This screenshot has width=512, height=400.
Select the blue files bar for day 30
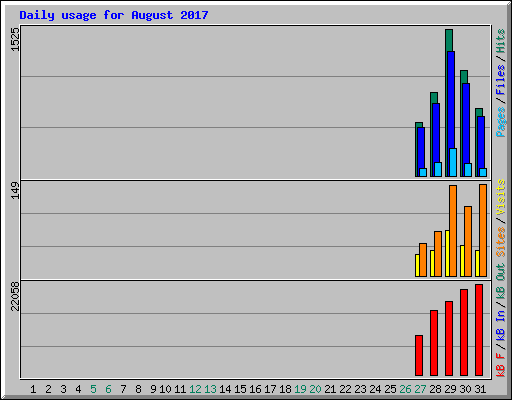(x=466, y=123)
